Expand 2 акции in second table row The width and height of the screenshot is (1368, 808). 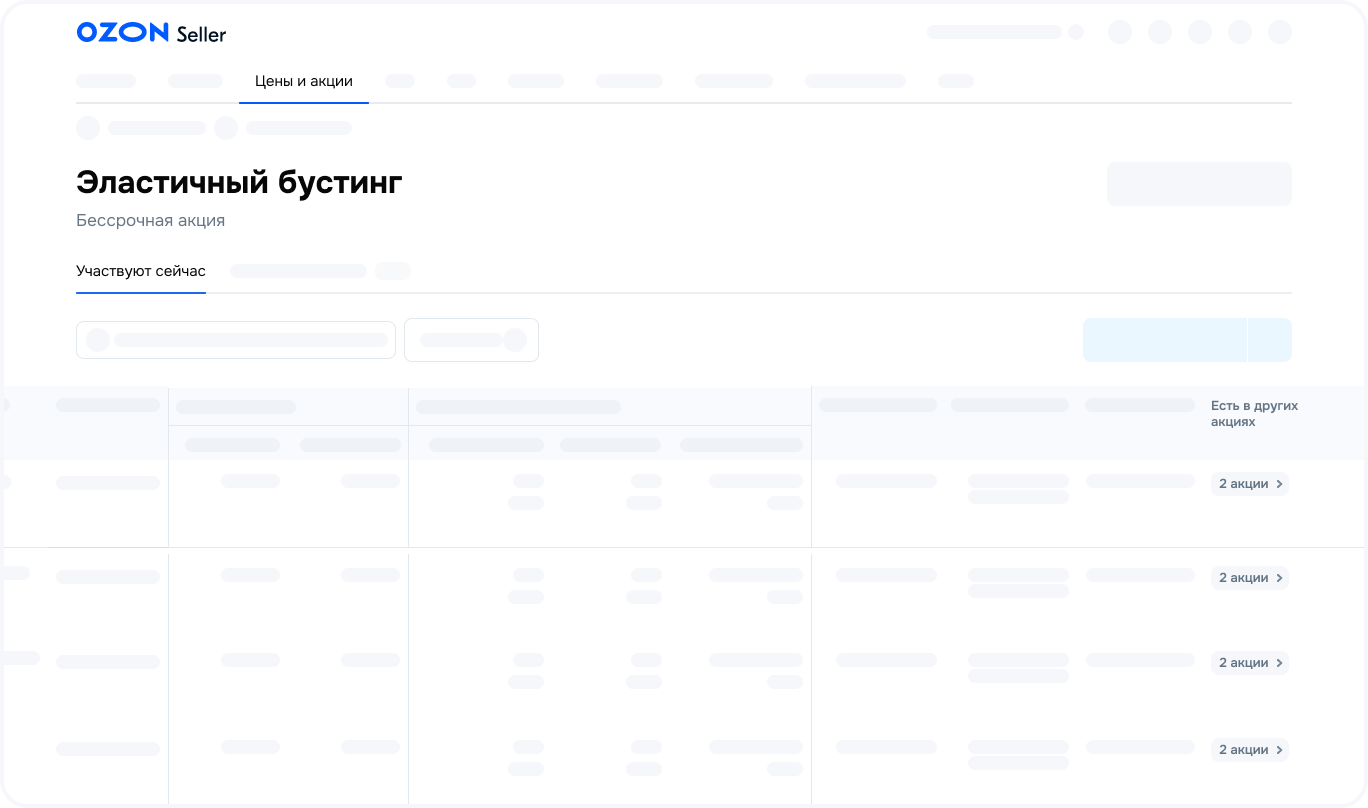tap(1250, 578)
